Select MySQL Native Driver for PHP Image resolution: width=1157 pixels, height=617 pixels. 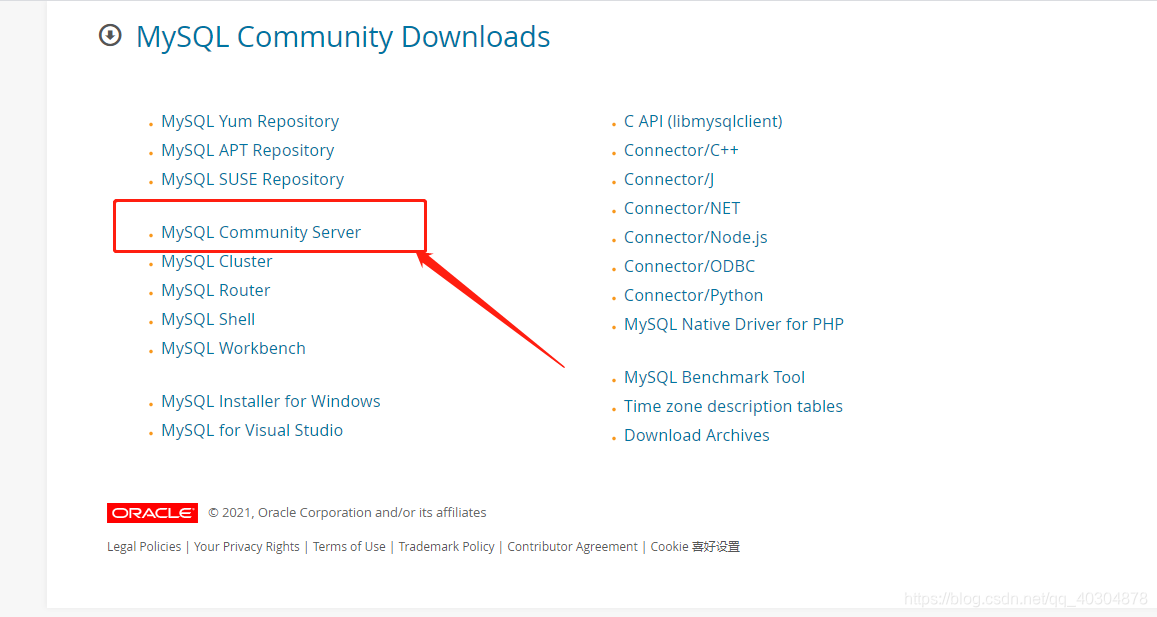[x=733, y=325]
